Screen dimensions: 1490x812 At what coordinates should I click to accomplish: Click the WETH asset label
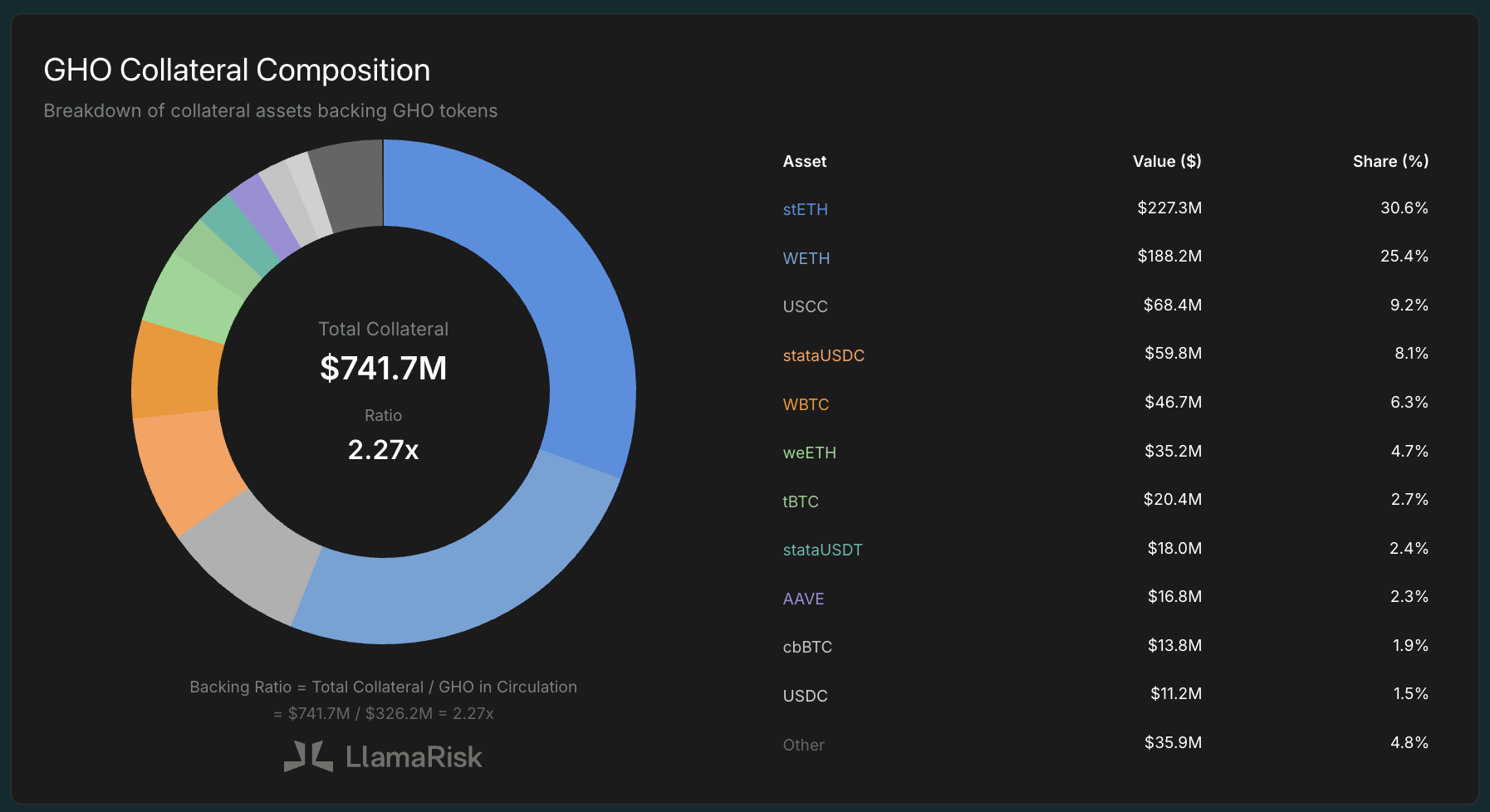(x=806, y=258)
